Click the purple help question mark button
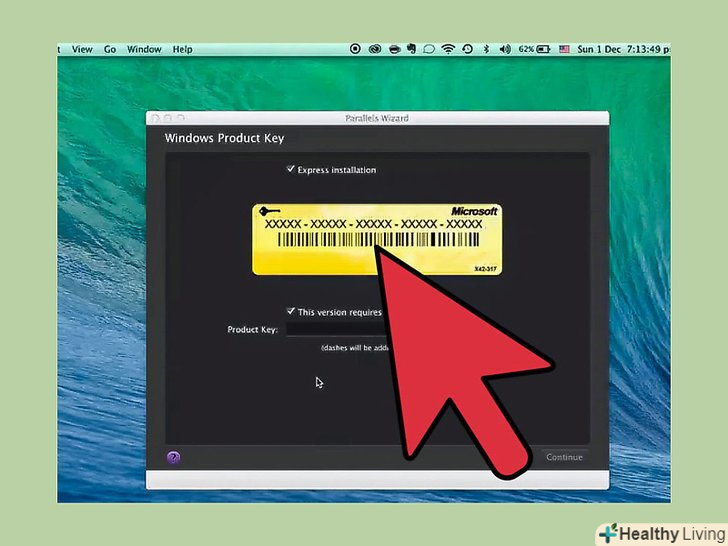The image size is (728, 546). click(173, 457)
